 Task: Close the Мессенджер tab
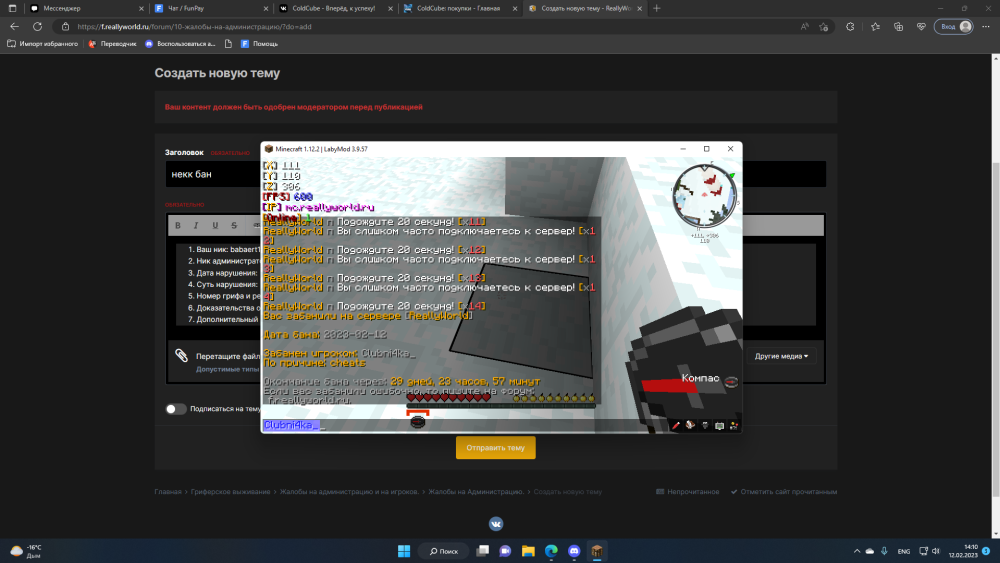pyautogui.click(x=142, y=8)
